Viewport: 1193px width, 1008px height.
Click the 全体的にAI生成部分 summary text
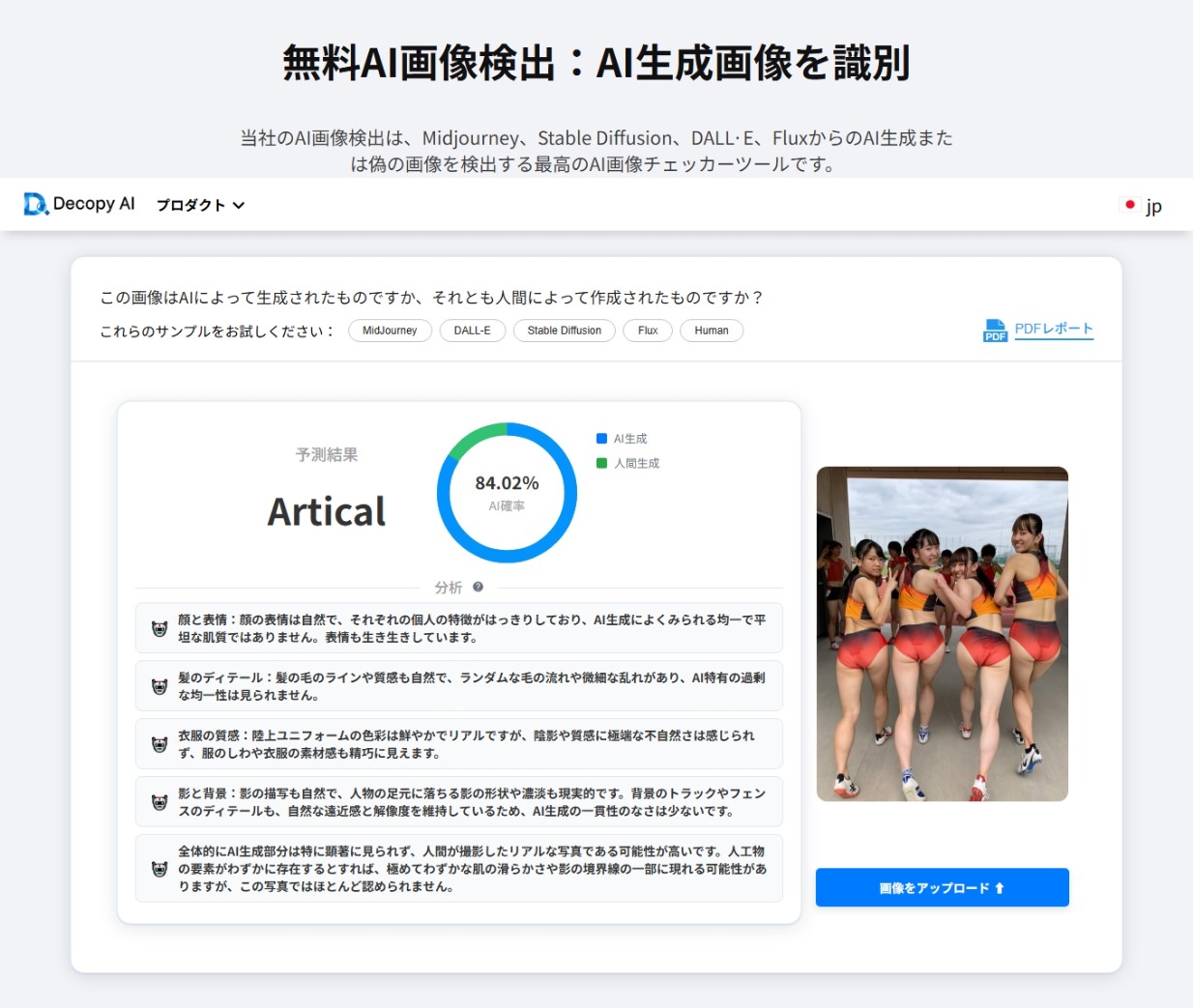pos(473,869)
